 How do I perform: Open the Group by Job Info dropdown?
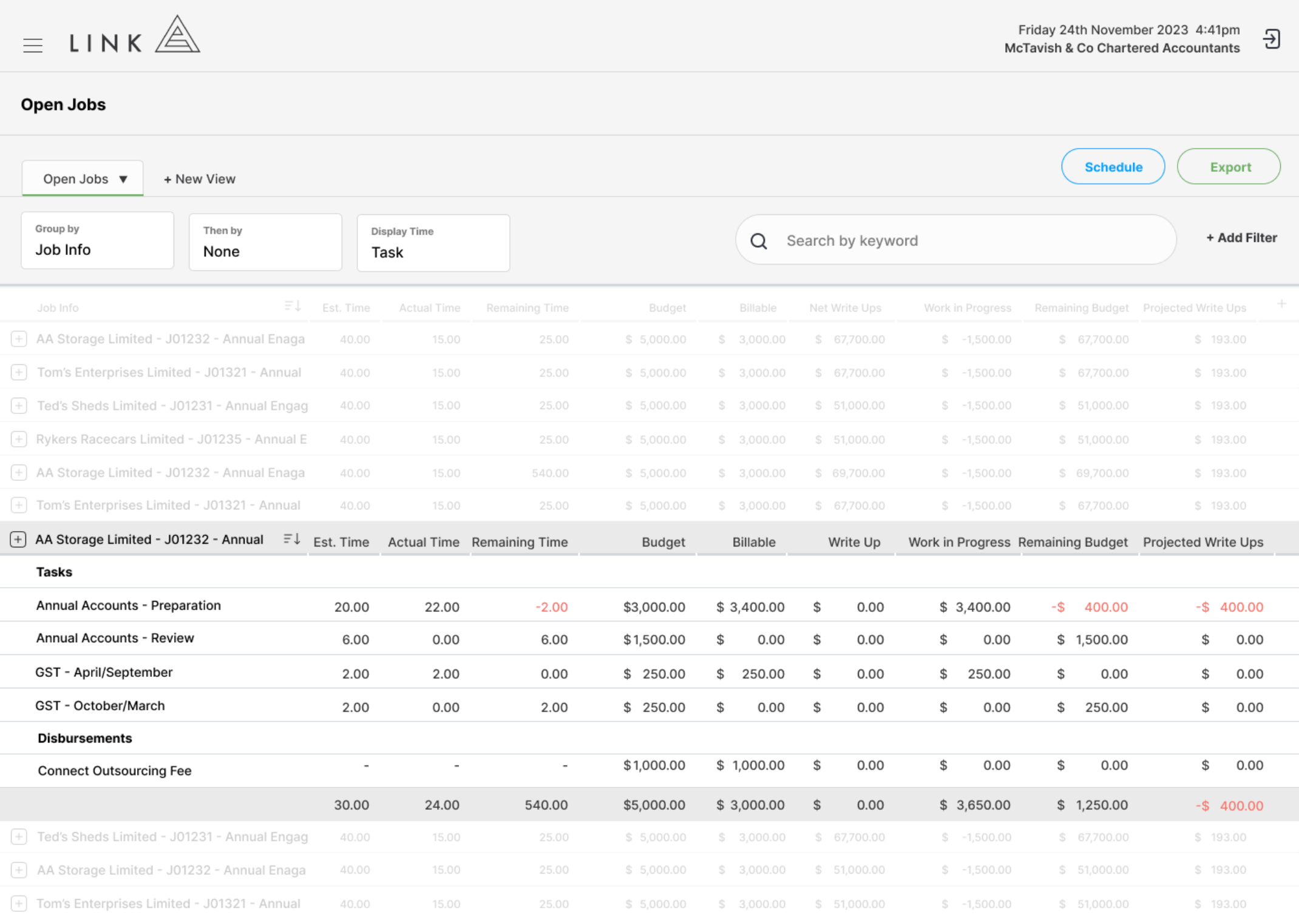coord(98,240)
